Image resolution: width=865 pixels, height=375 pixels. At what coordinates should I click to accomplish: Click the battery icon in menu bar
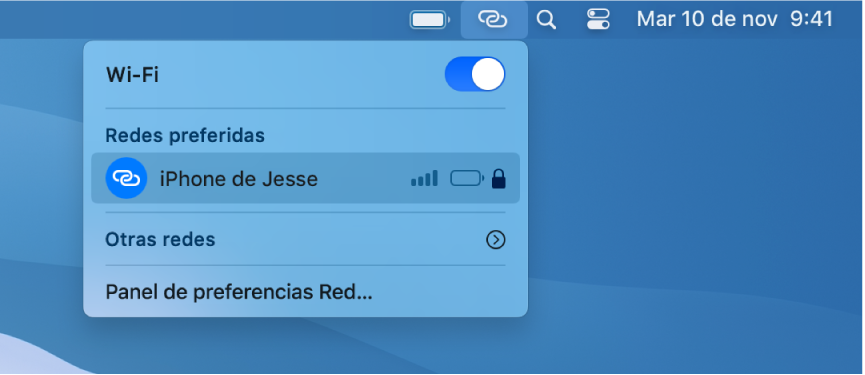pos(430,20)
